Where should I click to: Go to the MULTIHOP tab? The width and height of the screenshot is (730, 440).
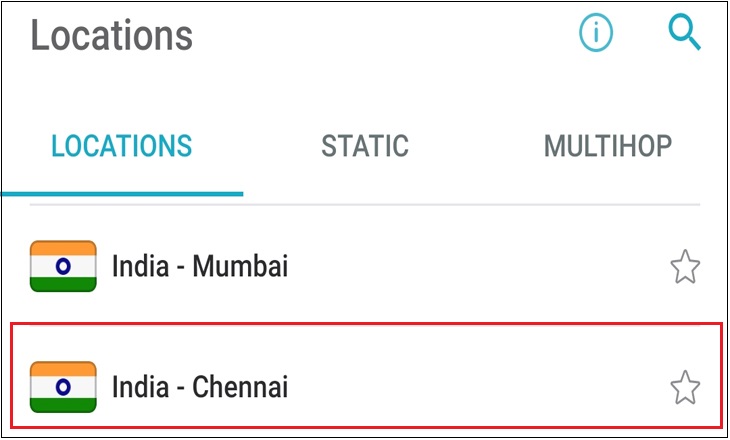[608, 146]
